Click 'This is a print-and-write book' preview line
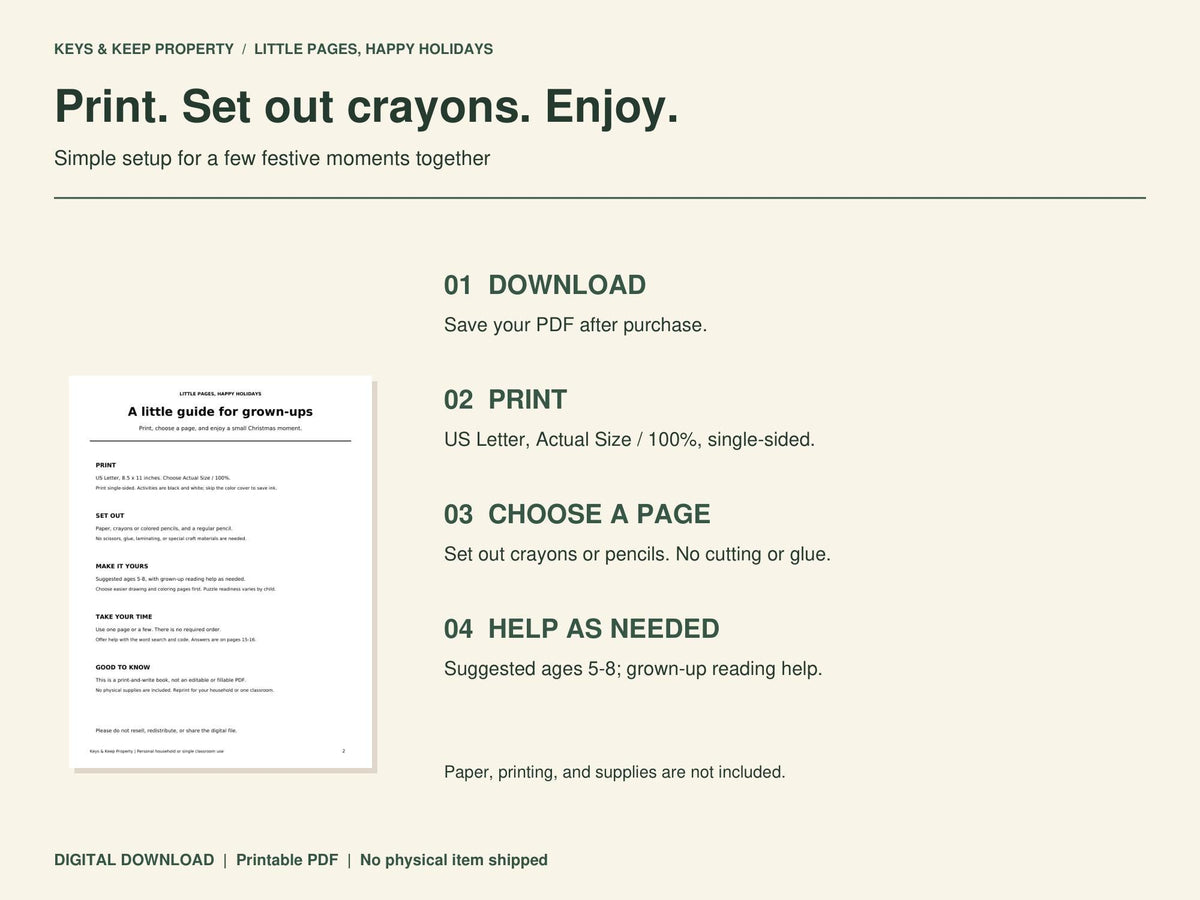This screenshot has height=900, width=1200. tap(170, 680)
